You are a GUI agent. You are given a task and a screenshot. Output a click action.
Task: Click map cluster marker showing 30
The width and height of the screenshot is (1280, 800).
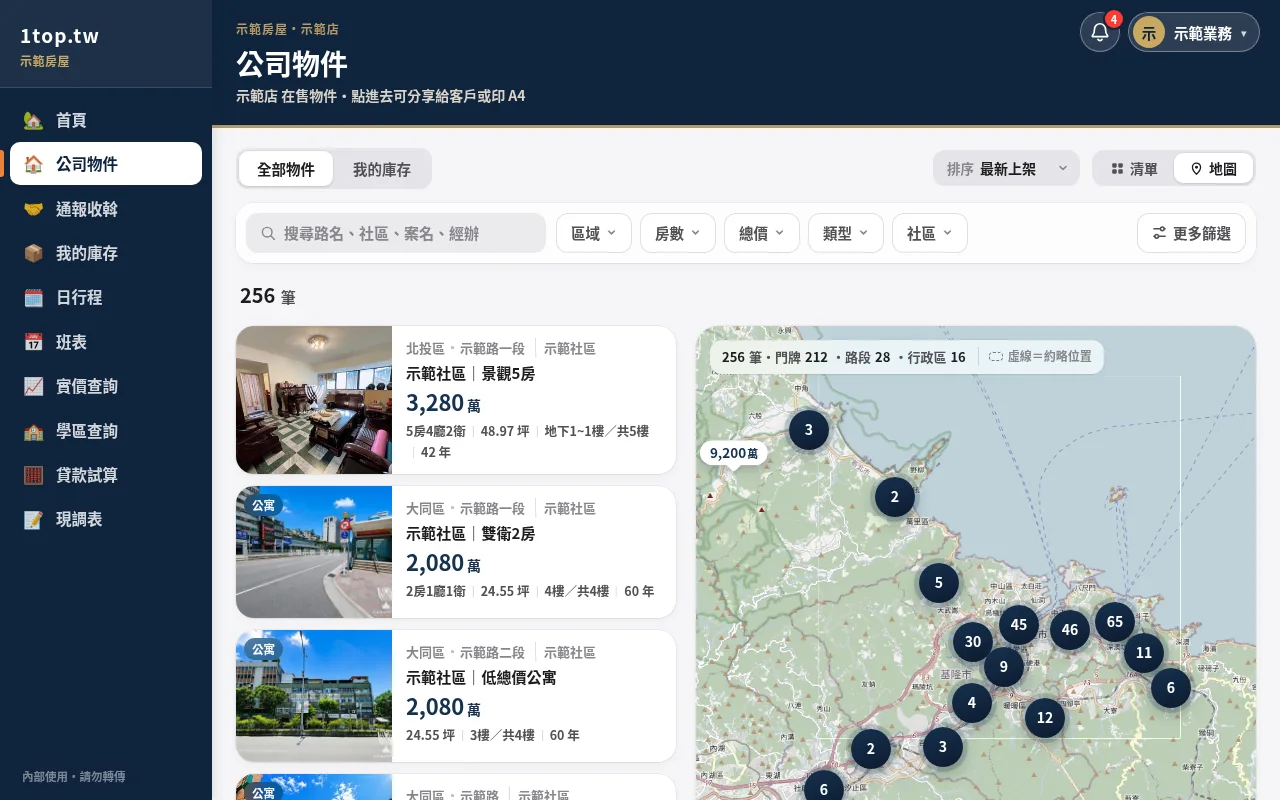tap(973, 642)
